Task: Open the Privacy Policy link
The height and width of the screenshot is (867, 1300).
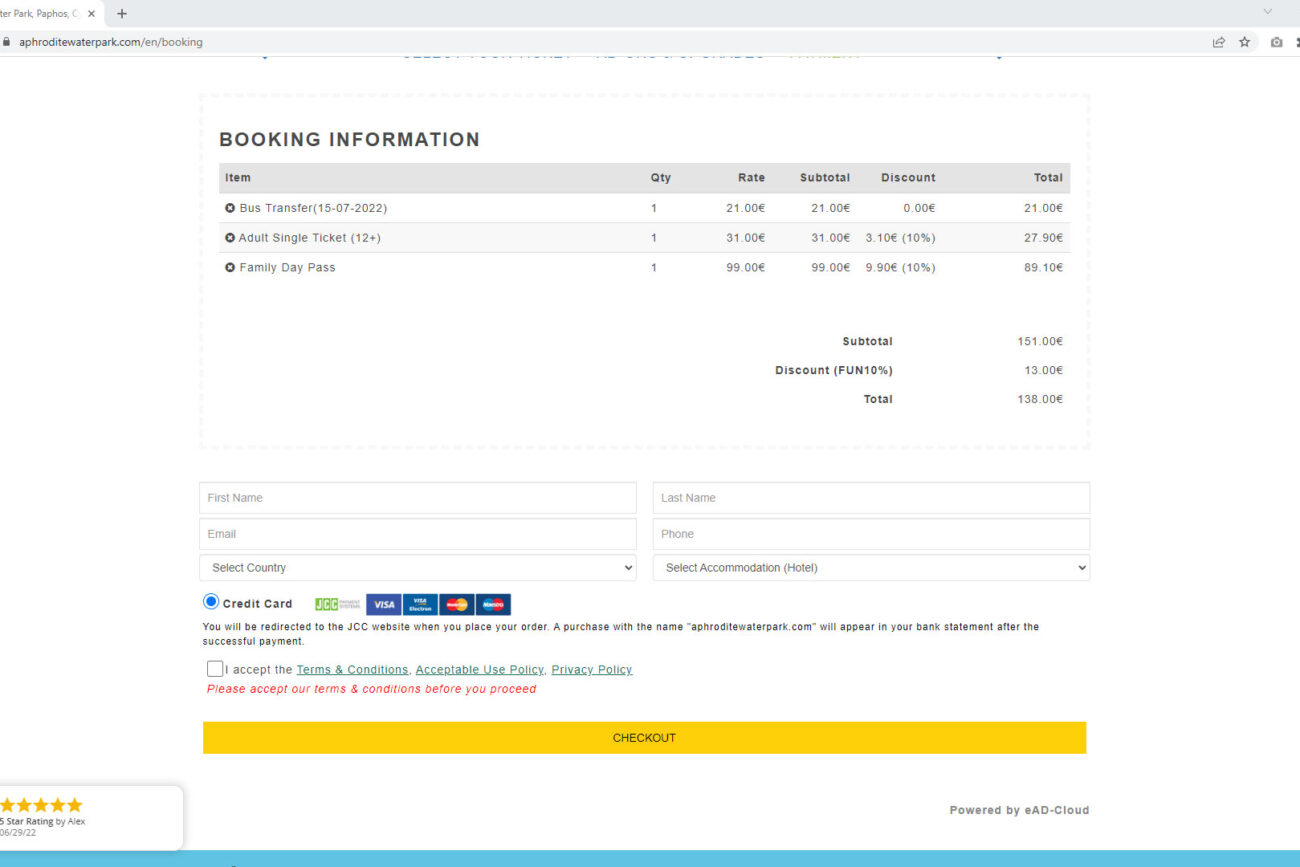Action: pyautogui.click(x=591, y=670)
